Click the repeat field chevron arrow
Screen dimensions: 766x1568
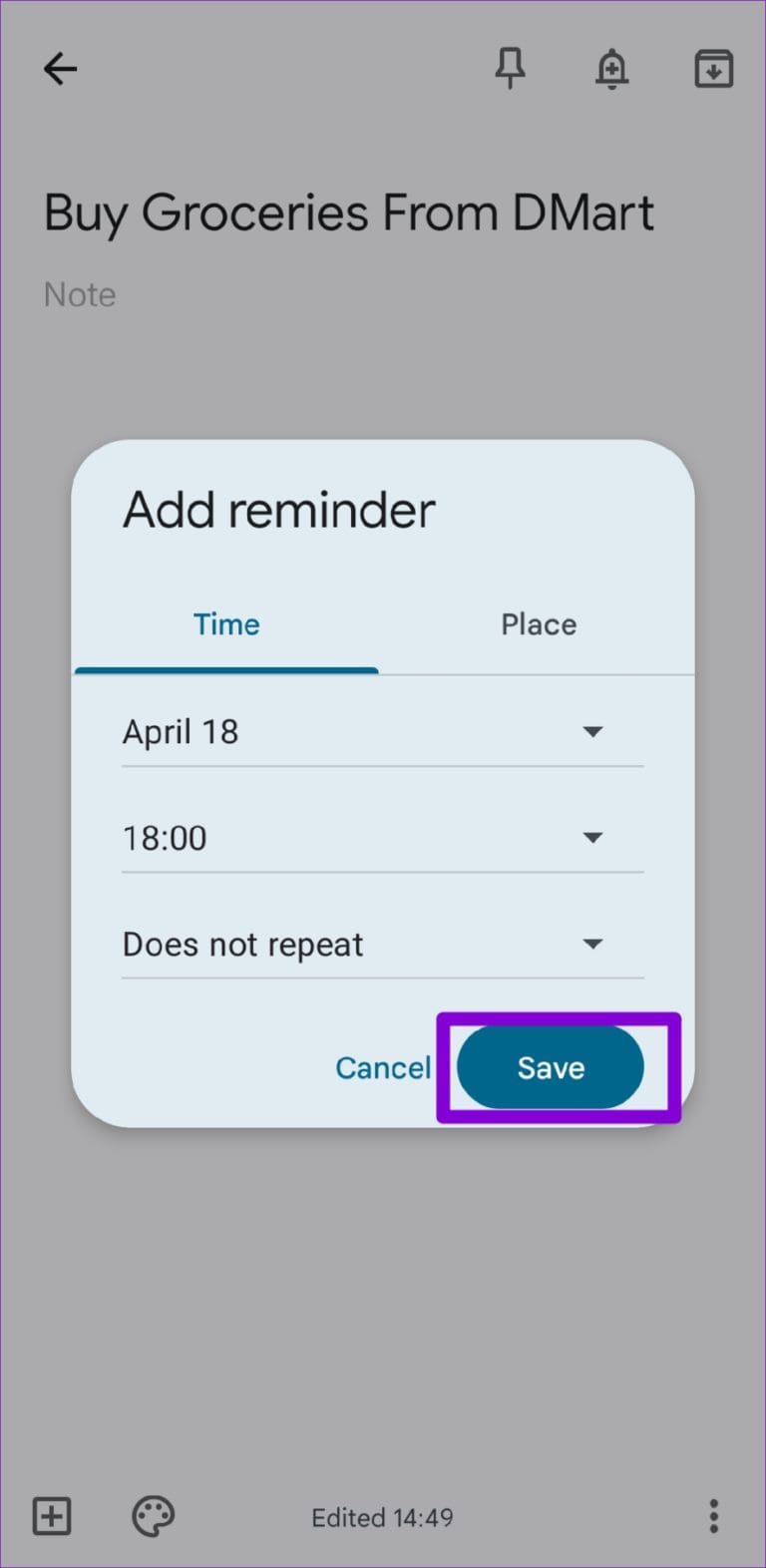(x=592, y=945)
